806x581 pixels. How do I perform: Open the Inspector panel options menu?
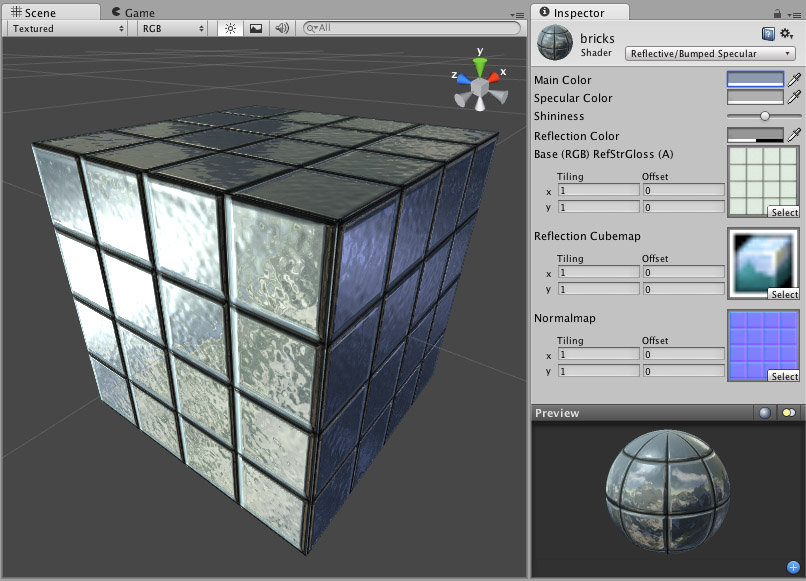click(796, 14)
